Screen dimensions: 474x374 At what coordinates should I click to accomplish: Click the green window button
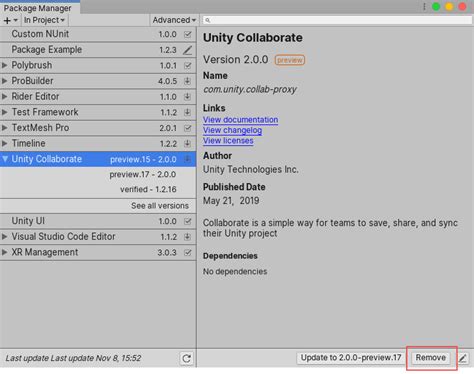click(436, 7)
